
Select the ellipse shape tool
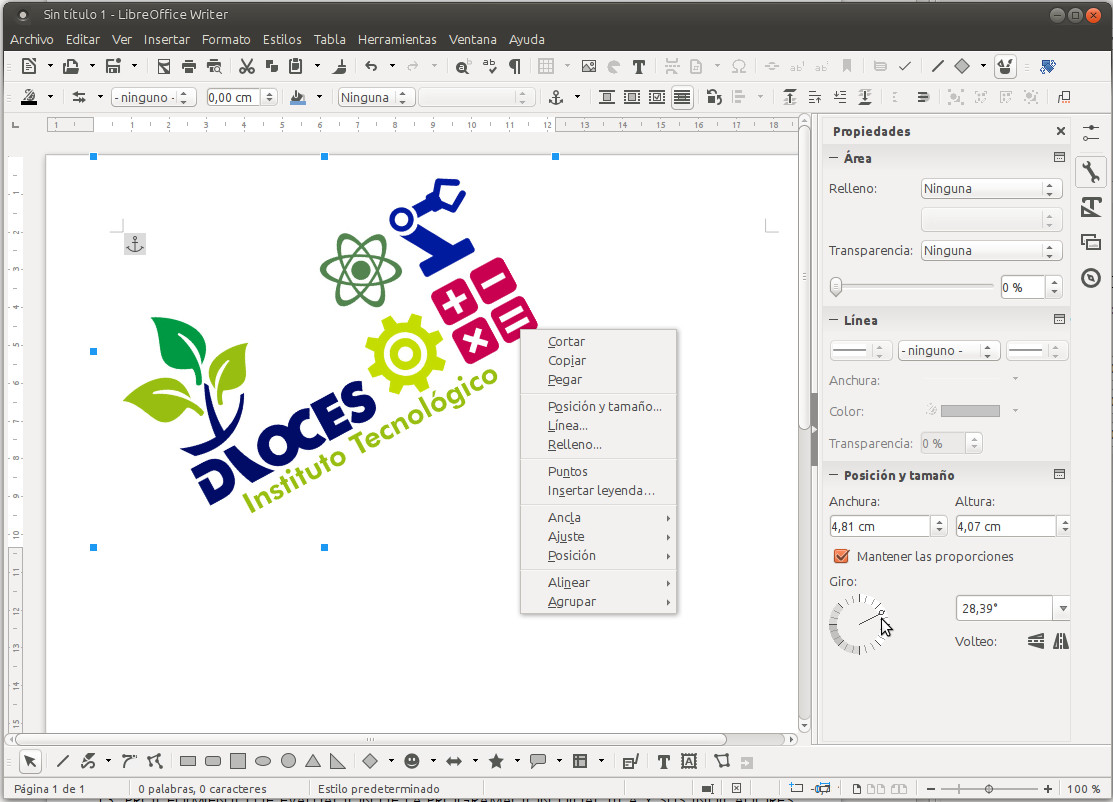263,762
